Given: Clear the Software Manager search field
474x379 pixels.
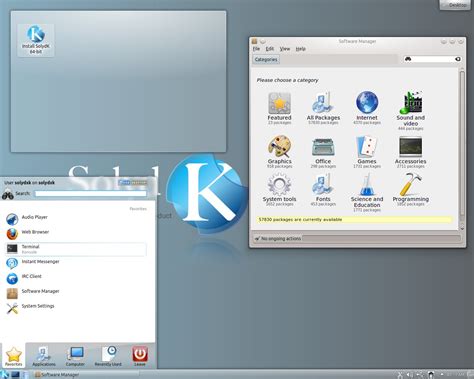Looking at the screenshot, I should [x=458, y=59].
